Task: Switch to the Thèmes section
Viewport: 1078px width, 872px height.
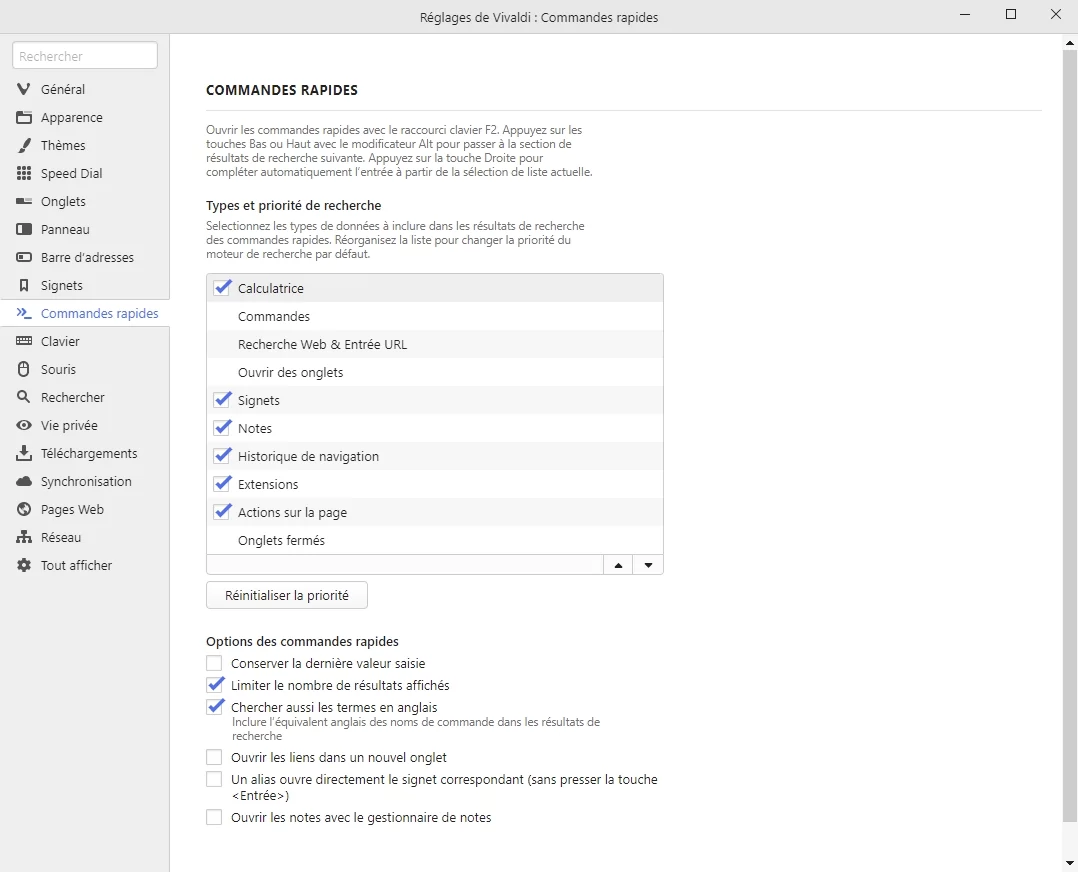Action: [x=85, y=145]
